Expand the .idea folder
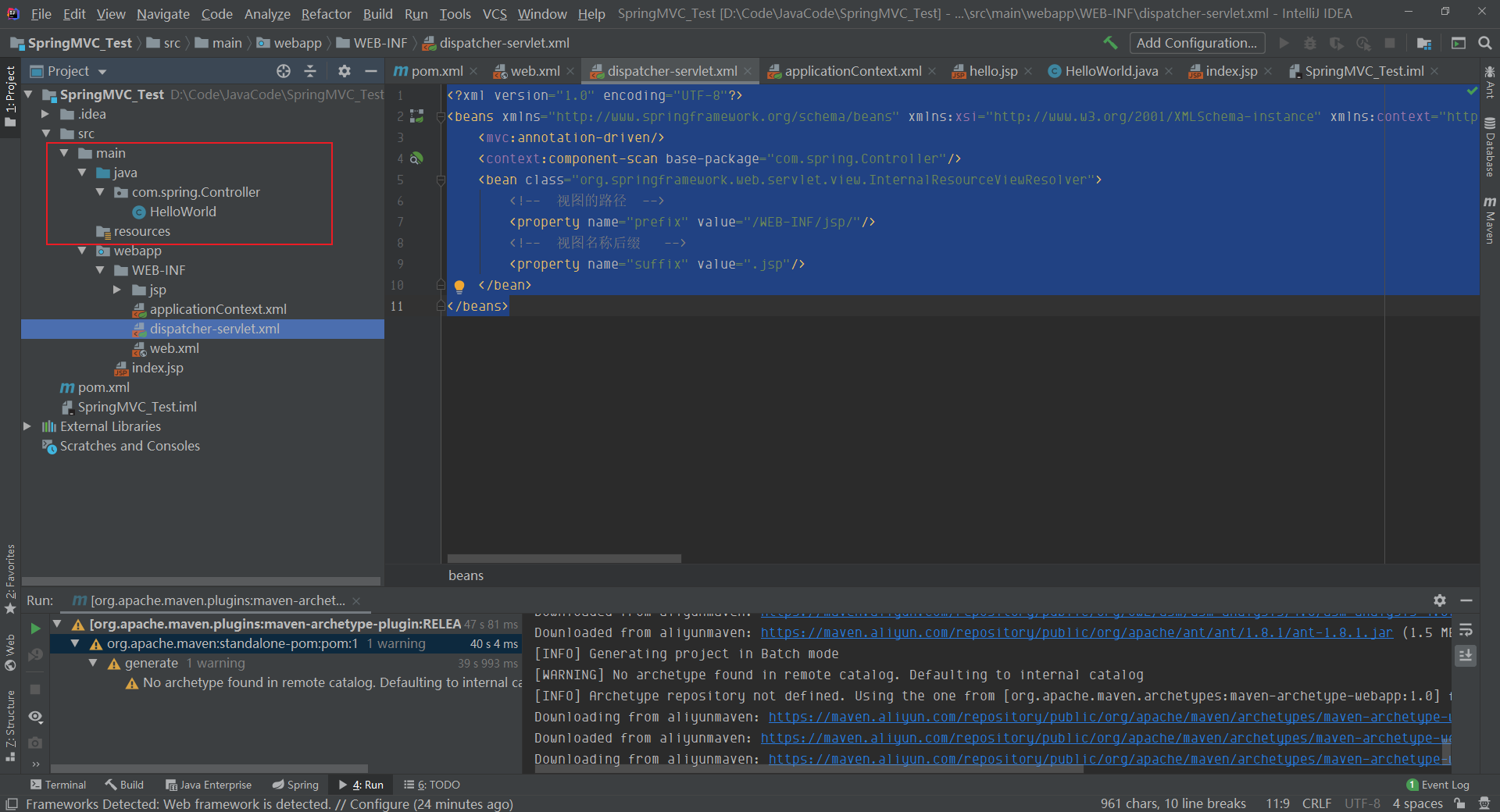This screenshot has height=812, width=1500. [x=45, y=114]
